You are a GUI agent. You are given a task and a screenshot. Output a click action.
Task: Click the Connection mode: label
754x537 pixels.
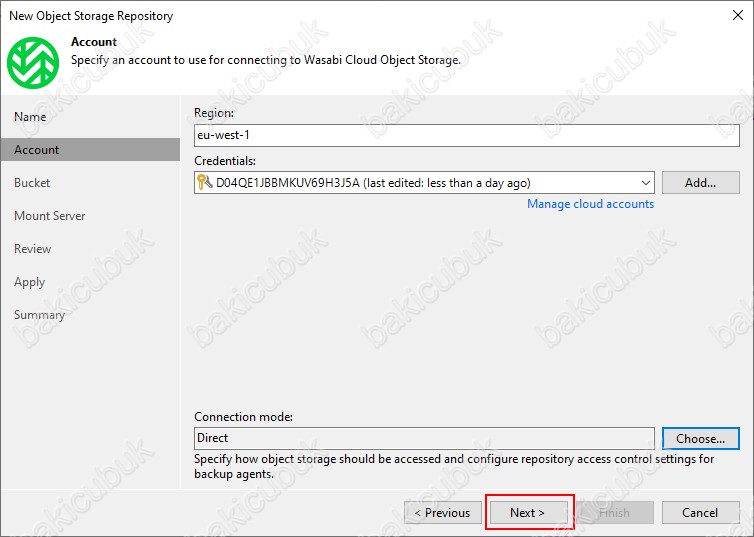click(x=243, y=417)
